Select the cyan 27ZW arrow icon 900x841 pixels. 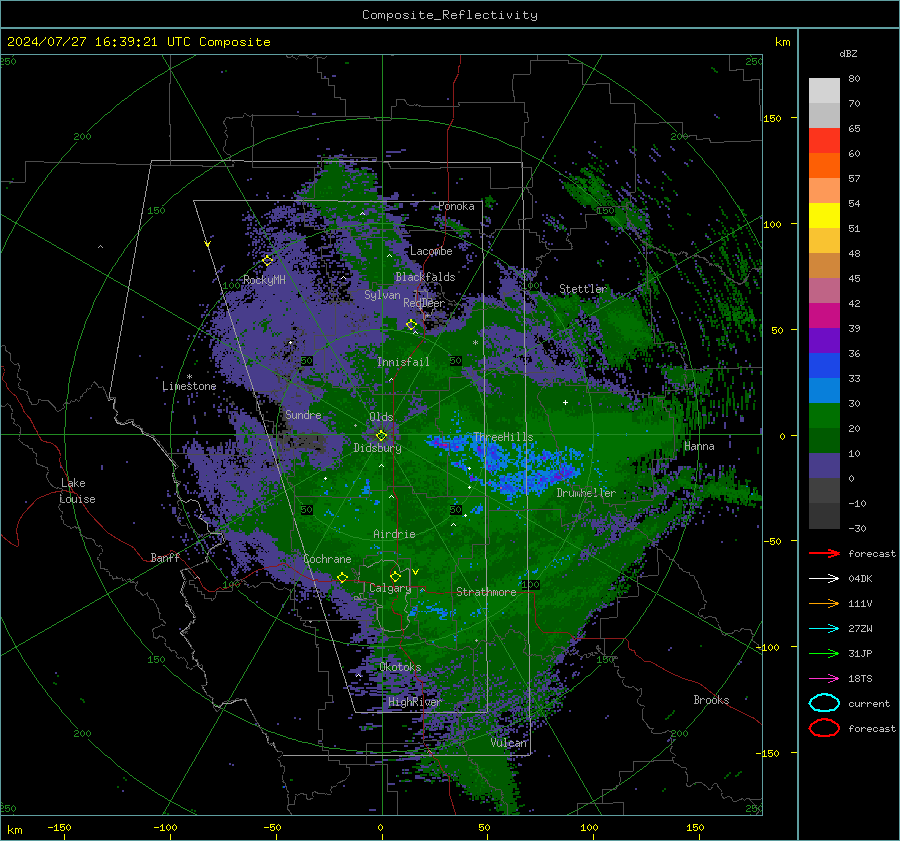[824, 629]
